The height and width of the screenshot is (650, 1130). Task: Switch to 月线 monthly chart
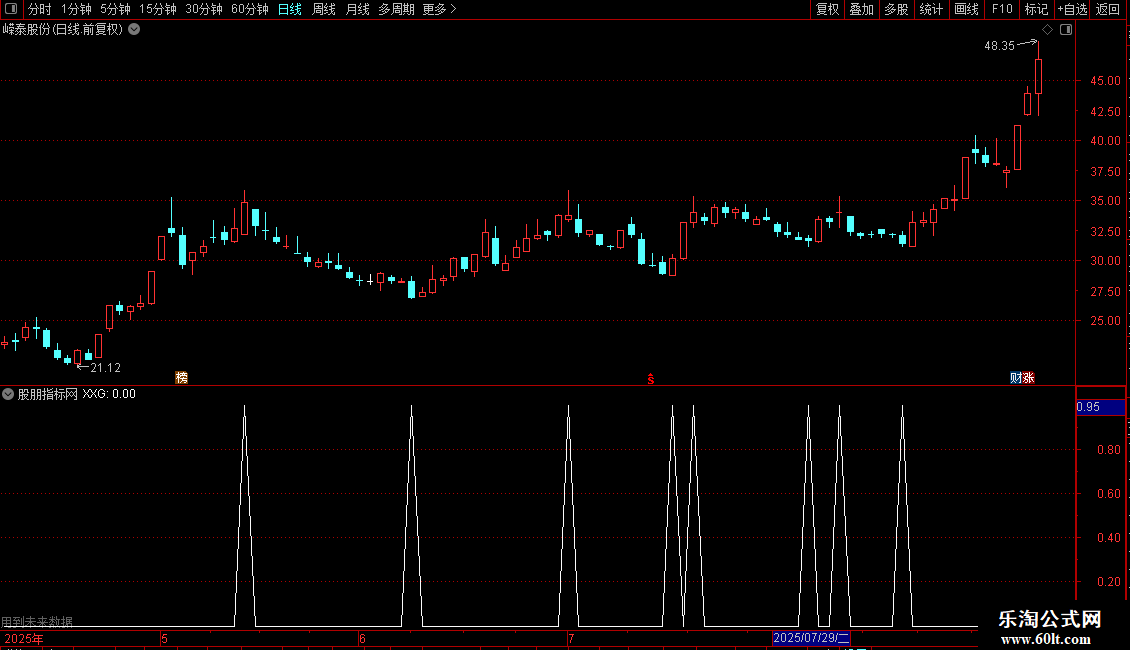(x=357, y=9)
